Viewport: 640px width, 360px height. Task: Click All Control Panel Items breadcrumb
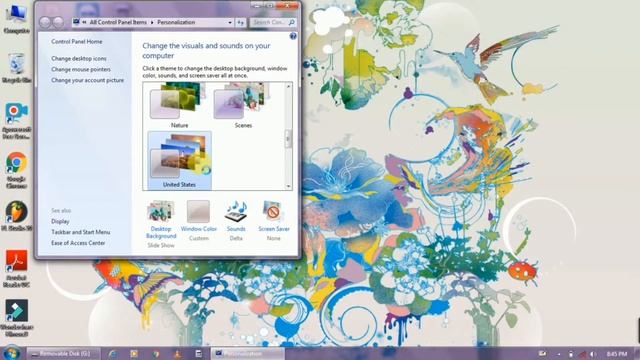118,22
